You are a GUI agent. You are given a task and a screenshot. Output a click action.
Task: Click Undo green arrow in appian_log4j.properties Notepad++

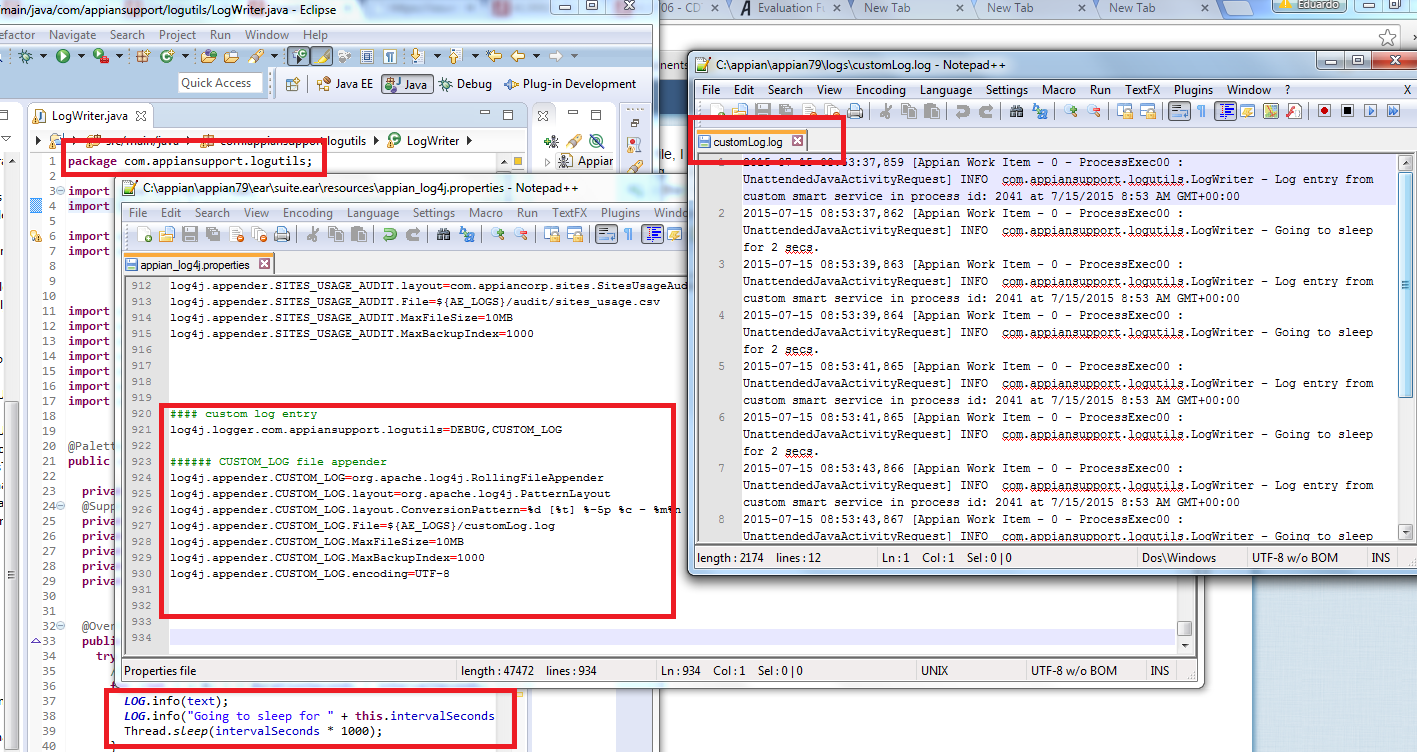(389, 235)
